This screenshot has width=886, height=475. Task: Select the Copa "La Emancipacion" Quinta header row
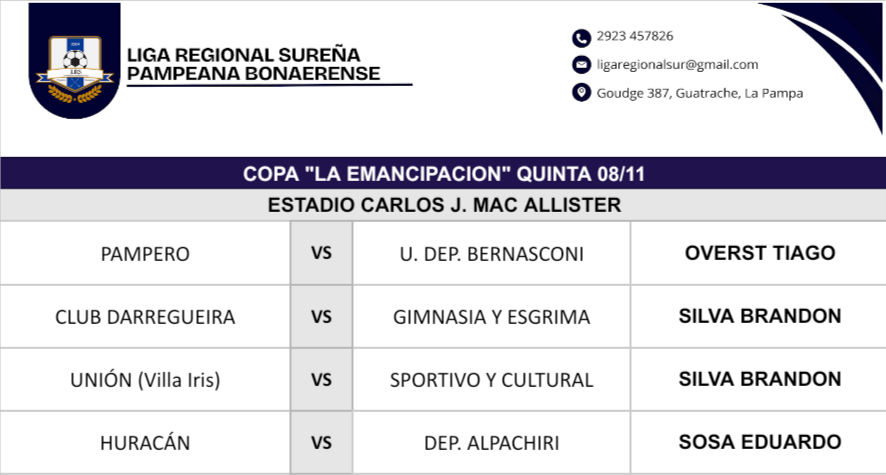click(x=443, y=174)
